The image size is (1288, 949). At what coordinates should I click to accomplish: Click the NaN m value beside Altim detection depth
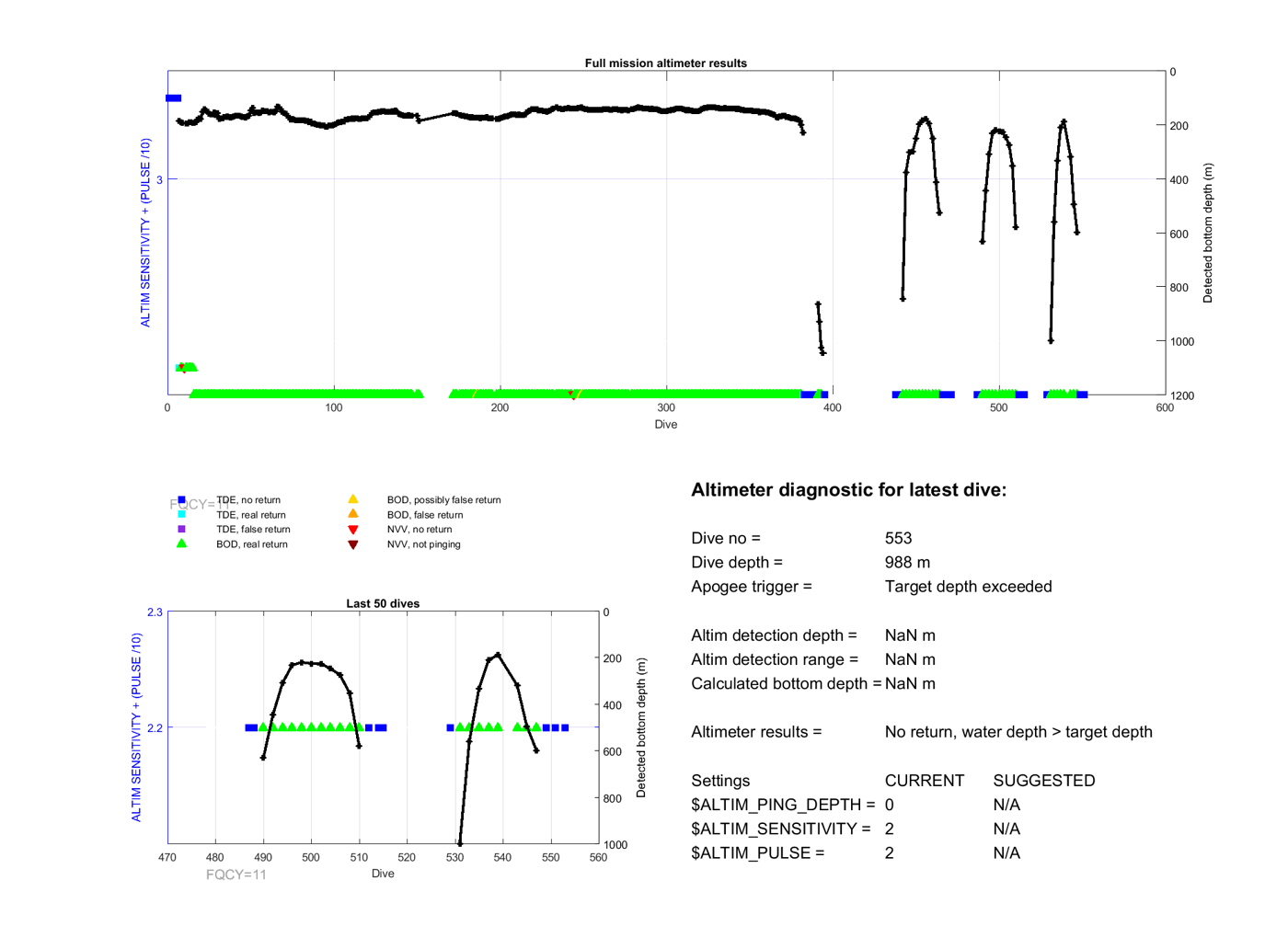coord(910,635)
